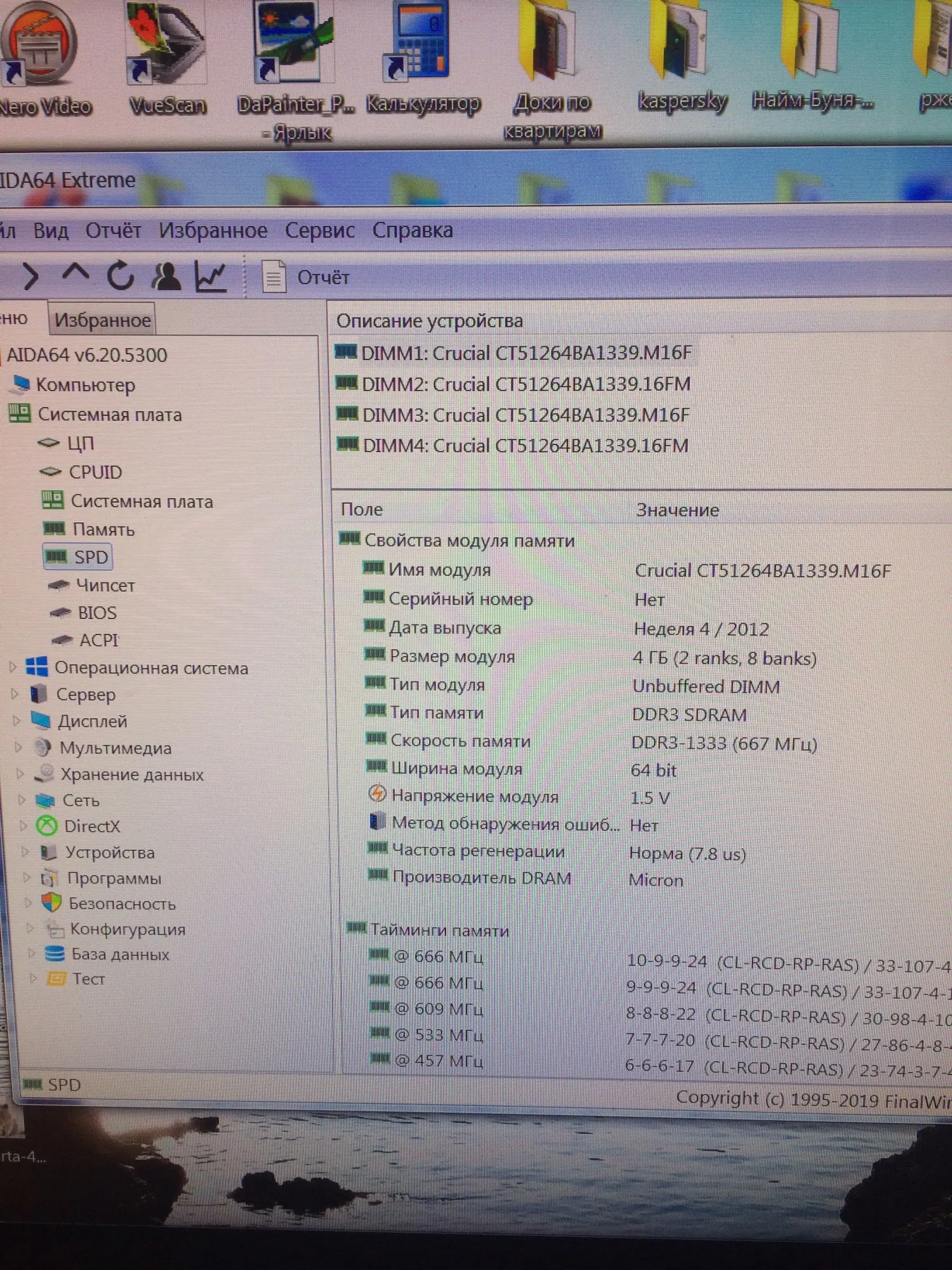Click the Значение column header

coord(677,510)
